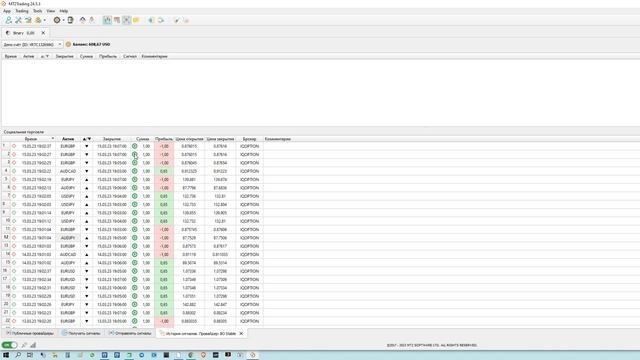
Task: Click the Баланс USD balance label
Action: tap(91, 44)
